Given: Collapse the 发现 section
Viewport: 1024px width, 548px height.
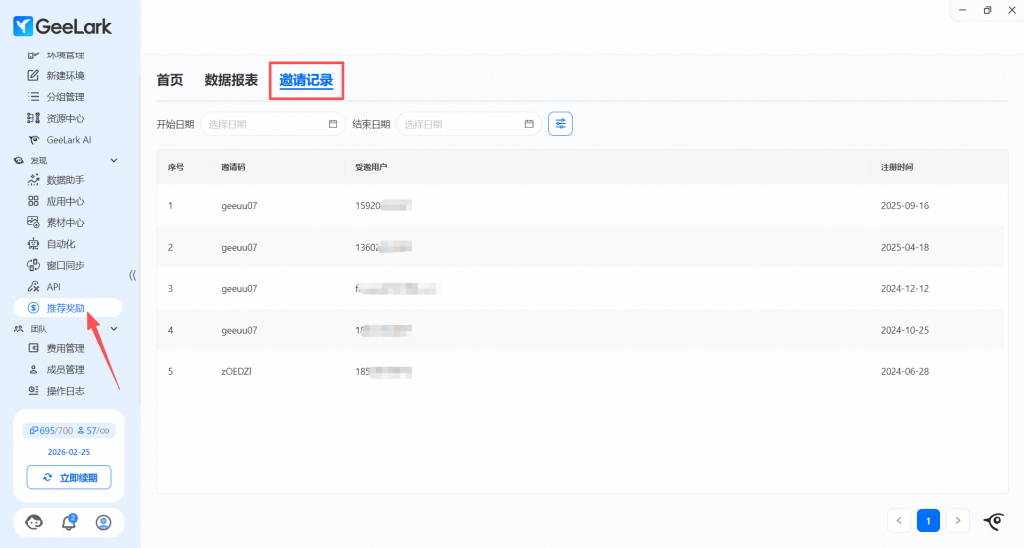Looking at the screenshot, I should (114, 160).
